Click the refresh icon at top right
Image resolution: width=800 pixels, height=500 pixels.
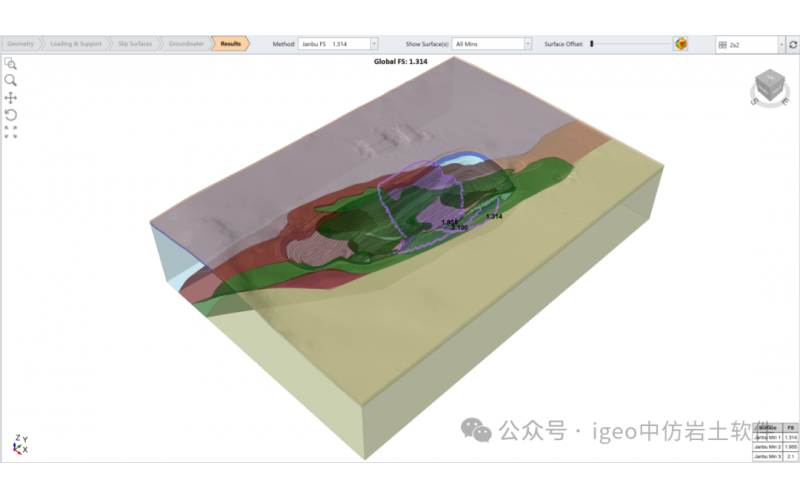pos(793,44)
